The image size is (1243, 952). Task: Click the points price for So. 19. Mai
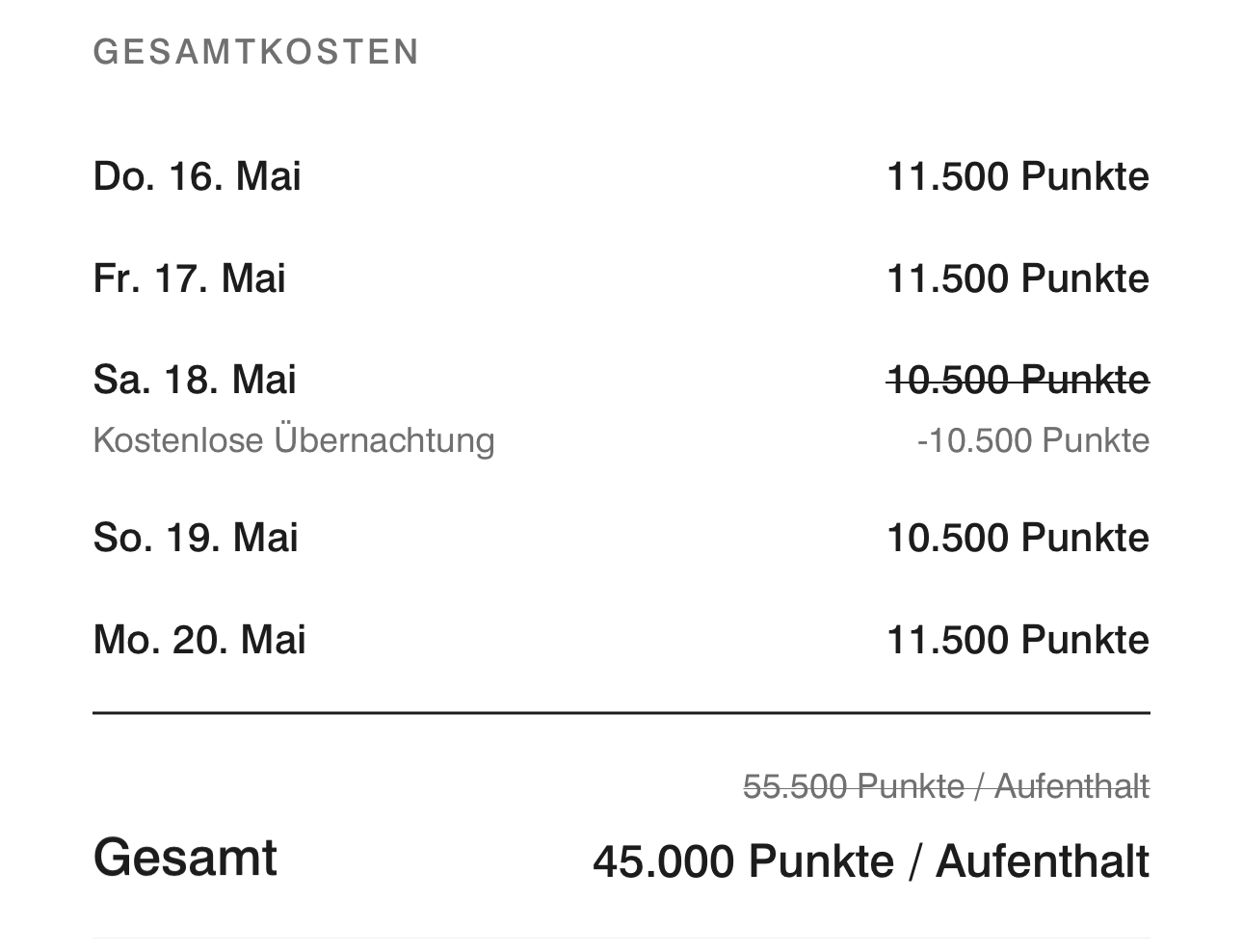(x=1017, y=538)
